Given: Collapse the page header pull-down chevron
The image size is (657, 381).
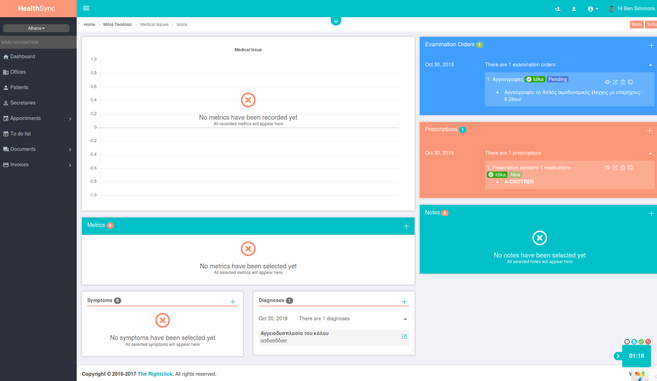Looking at the screenshot, I should [x=336, y=21].
